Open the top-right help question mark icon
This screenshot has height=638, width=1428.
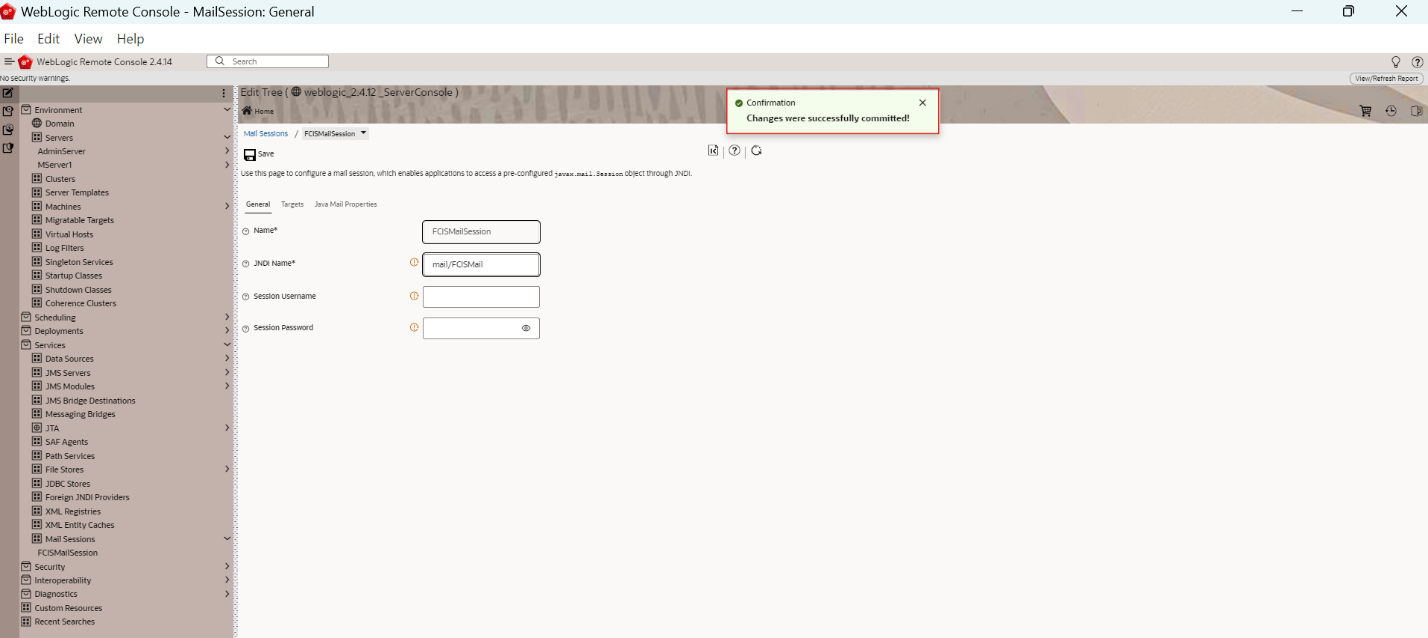pos(1417,62)
